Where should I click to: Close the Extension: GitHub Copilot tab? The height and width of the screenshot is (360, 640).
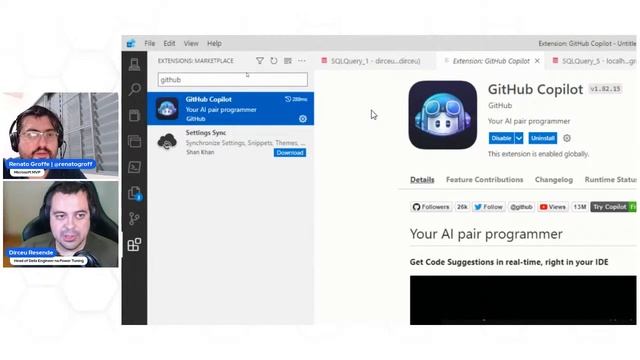(x=537, y=61)
